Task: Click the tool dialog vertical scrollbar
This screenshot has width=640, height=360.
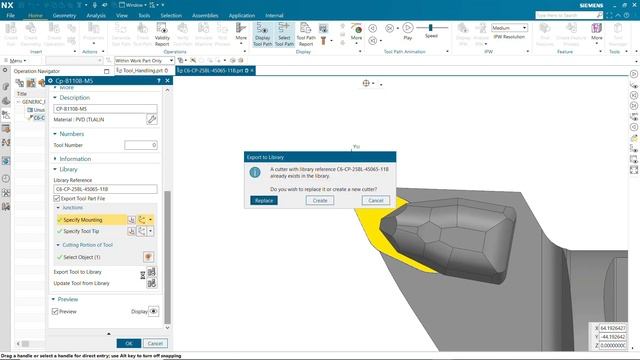Action: [x=167, y=257]
